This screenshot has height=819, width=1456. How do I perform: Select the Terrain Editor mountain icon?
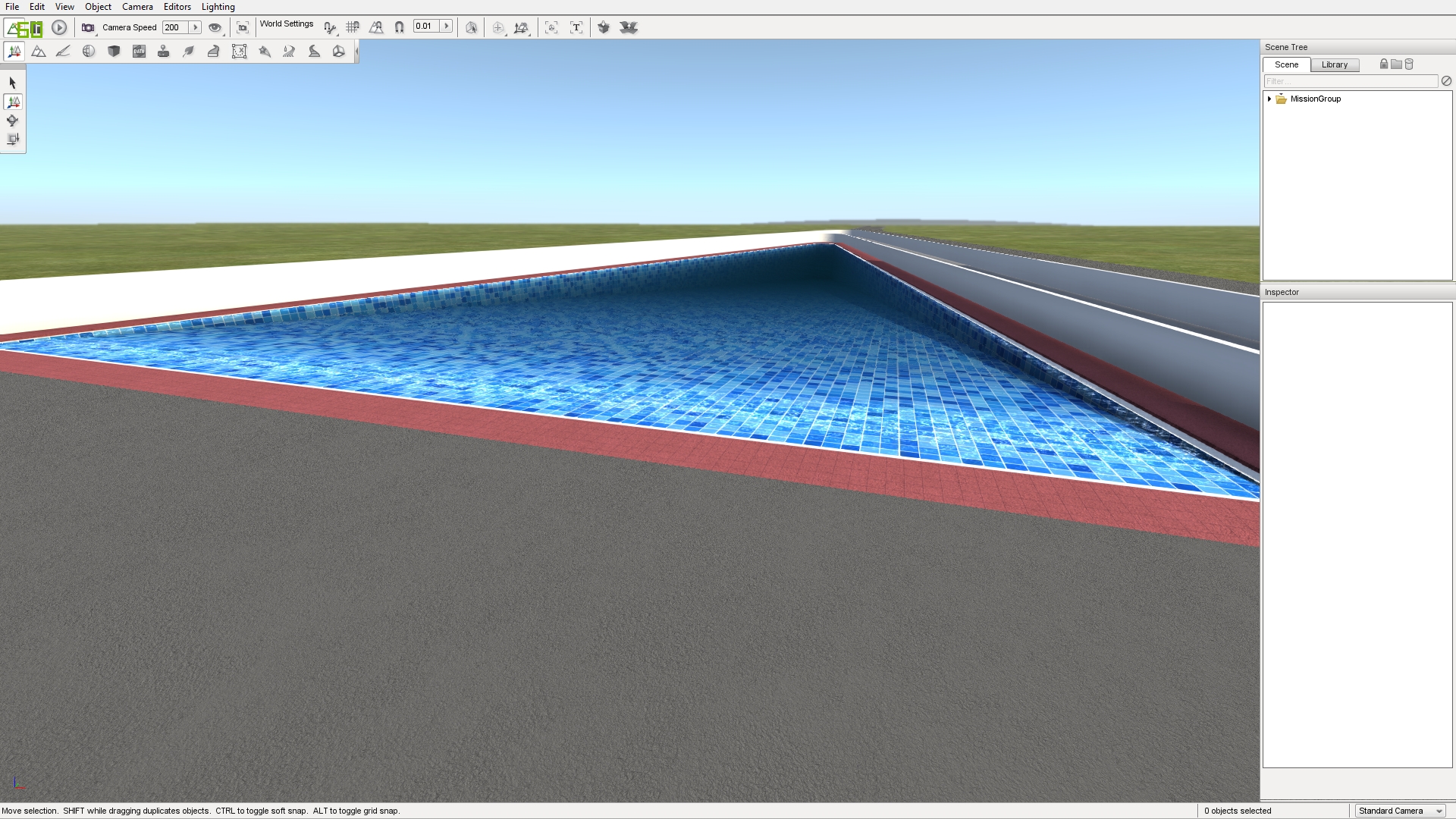tap(39, 52)
